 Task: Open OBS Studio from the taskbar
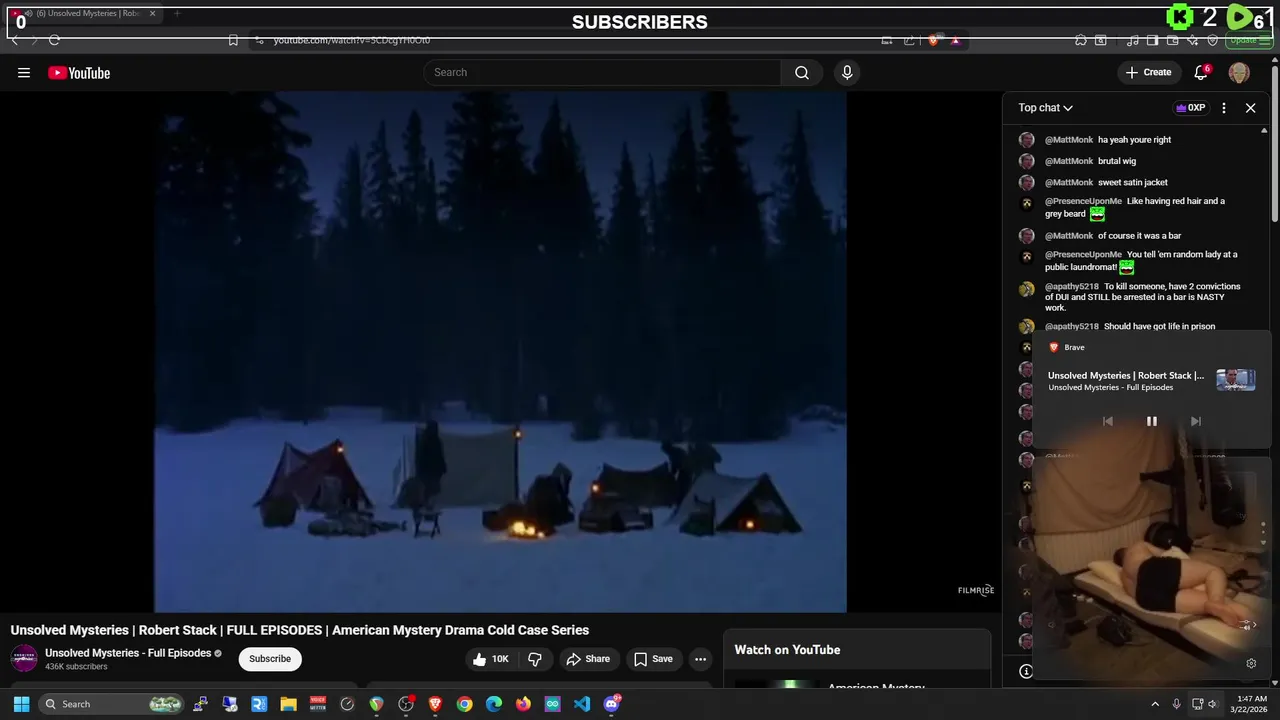[x=405, y=704]
